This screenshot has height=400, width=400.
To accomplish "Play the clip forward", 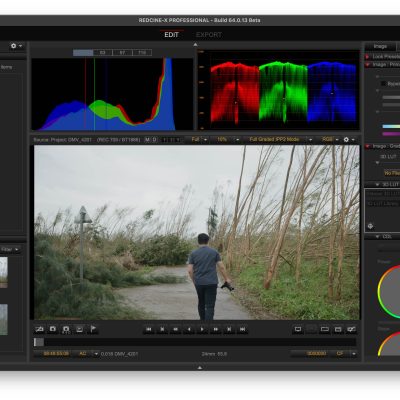I will [x=202, y=329].
